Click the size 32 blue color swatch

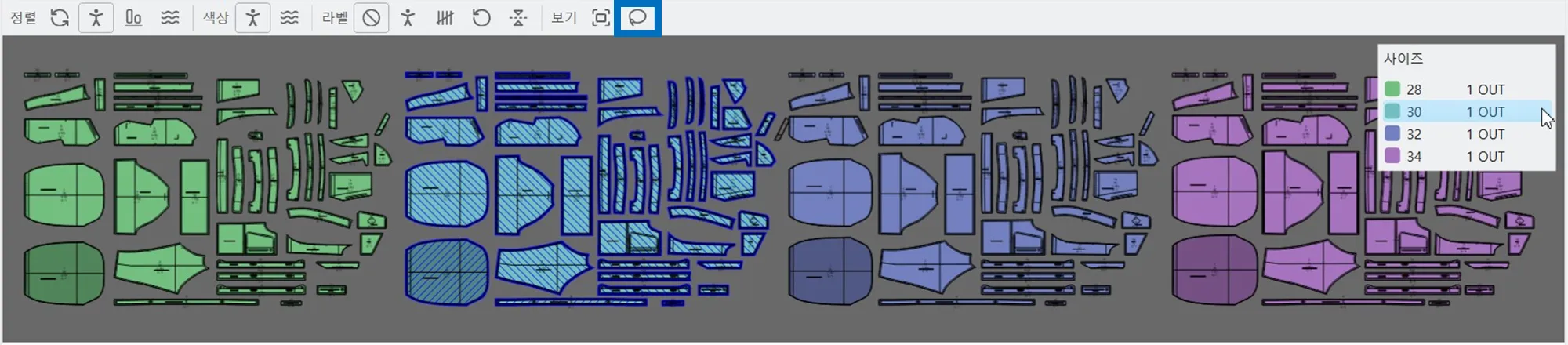tap(1392, 133)
